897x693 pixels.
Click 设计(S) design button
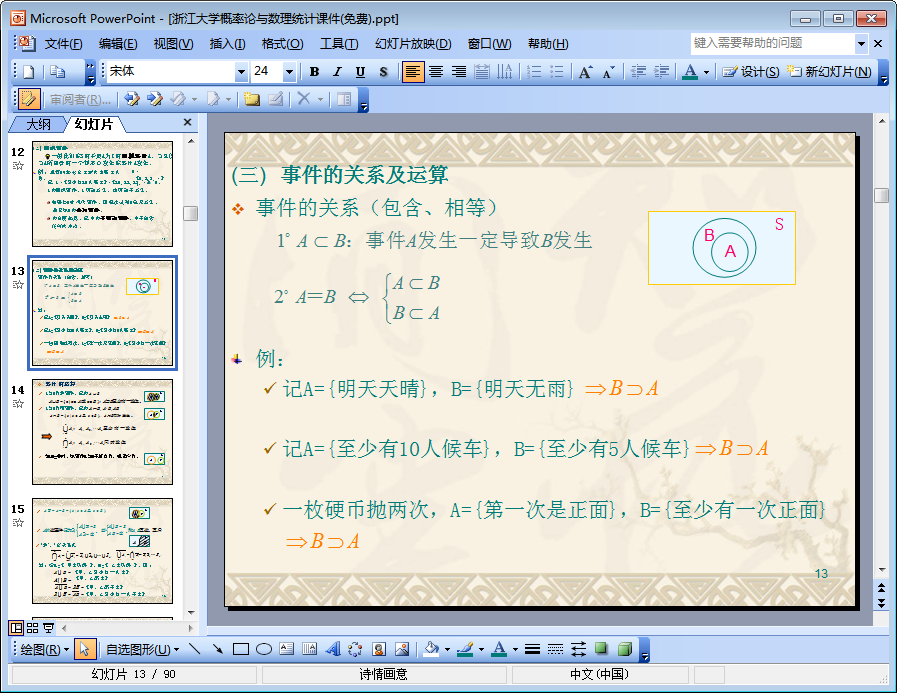(x=750, y=72)
